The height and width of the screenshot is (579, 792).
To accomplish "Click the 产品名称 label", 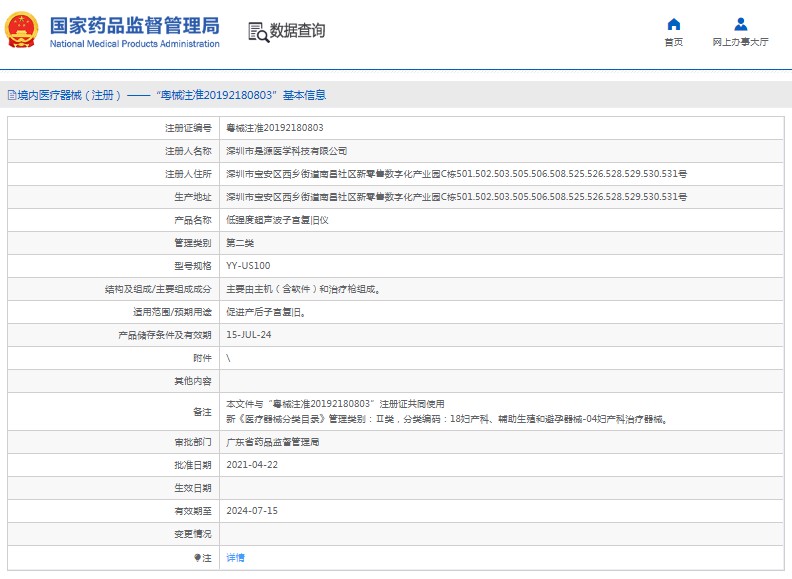I will point(192,220).
